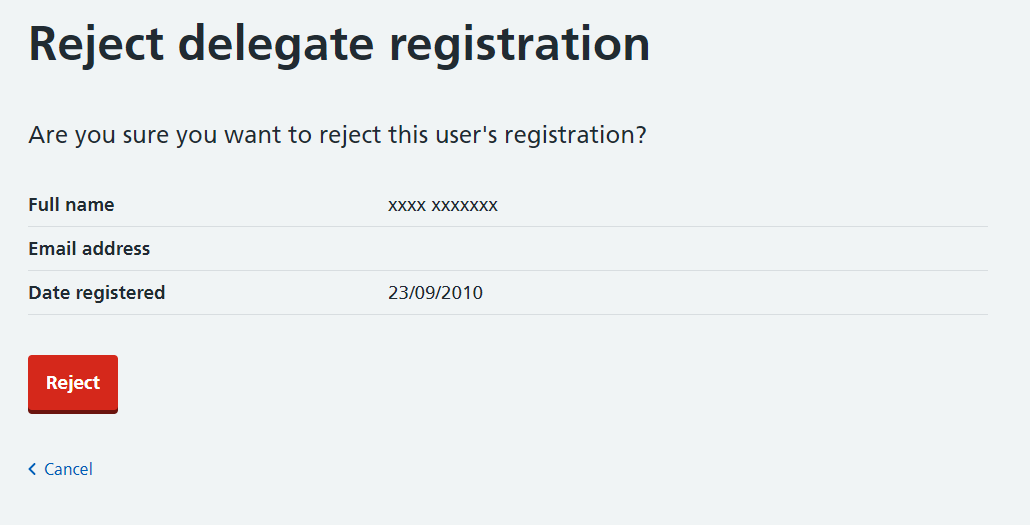Click the back chevron icon beside Cancel
Viewport: 1030px width, 525px height.
[33, 469]
